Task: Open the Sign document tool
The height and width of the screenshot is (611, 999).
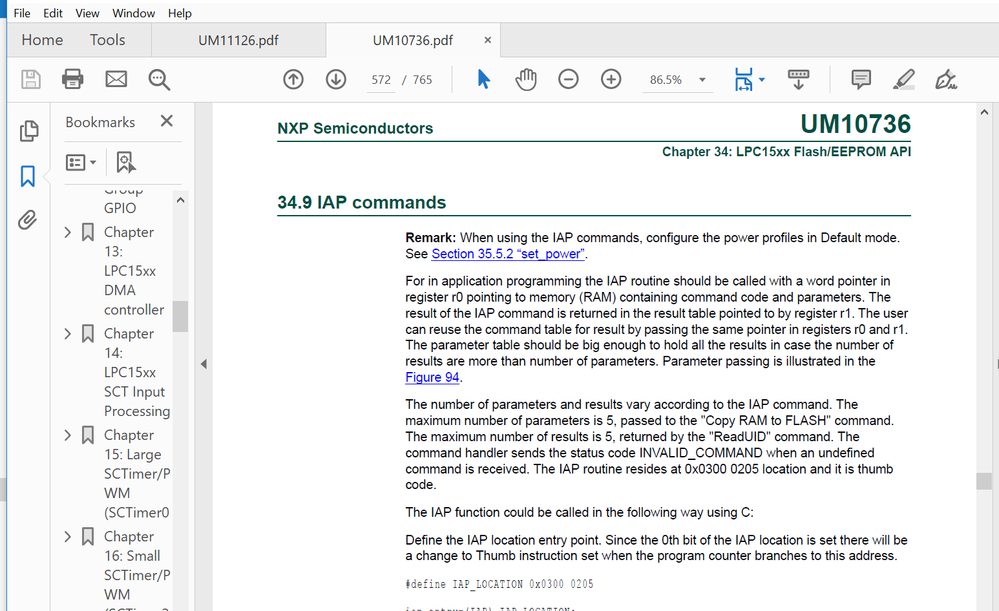Action: (946, 80)
